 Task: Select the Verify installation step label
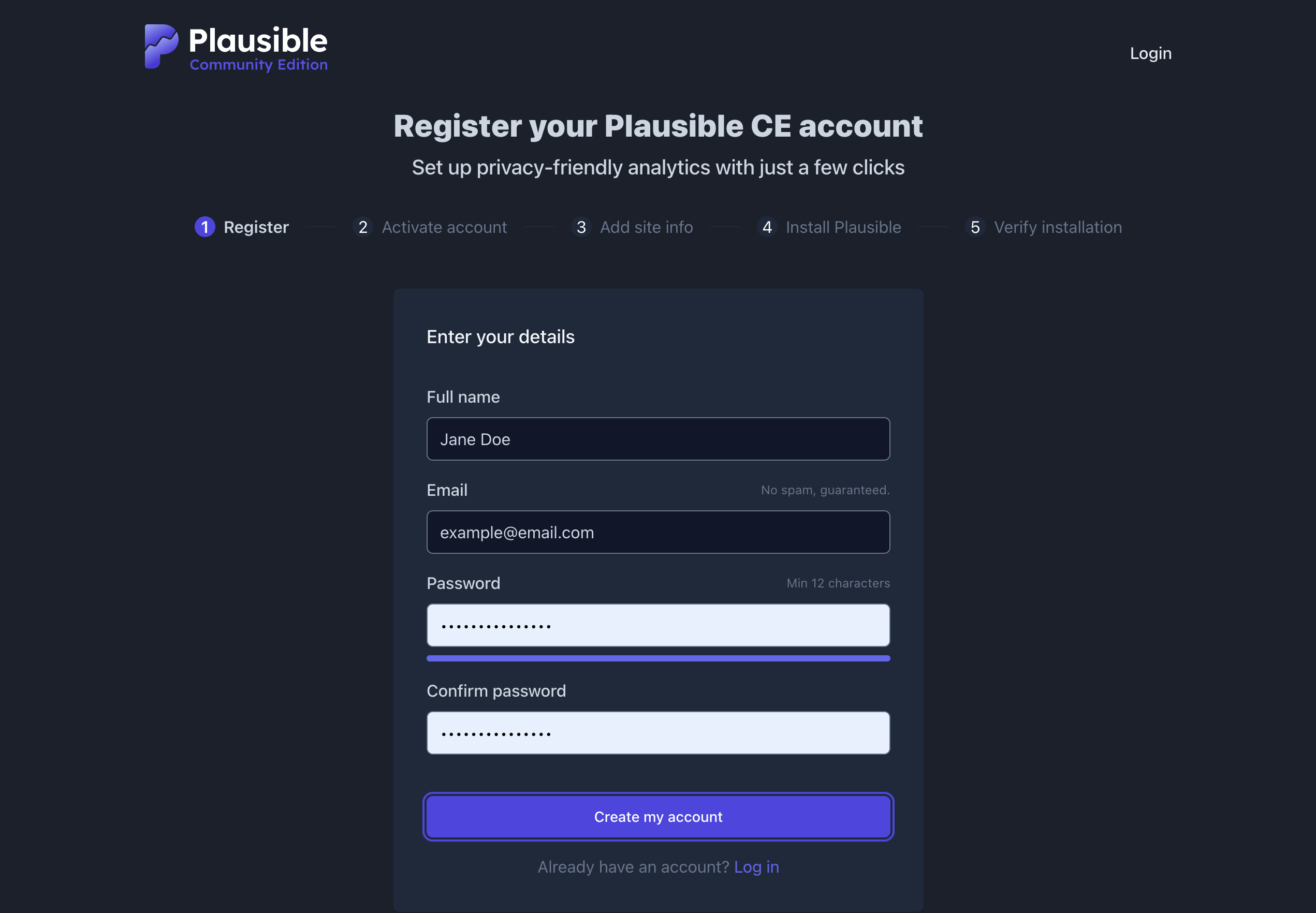(x=1057, y=227)
